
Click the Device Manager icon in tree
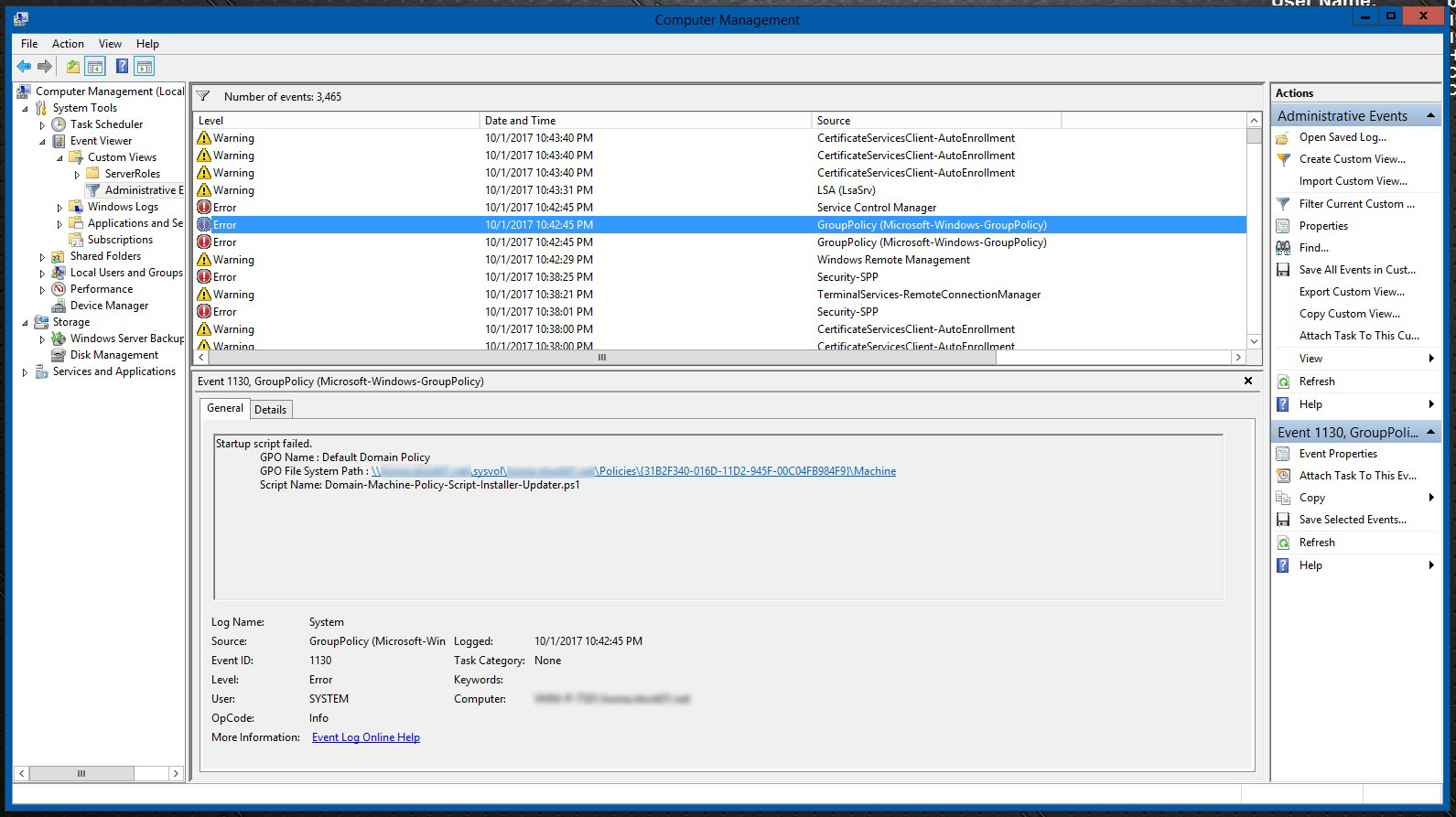(59, 306)
